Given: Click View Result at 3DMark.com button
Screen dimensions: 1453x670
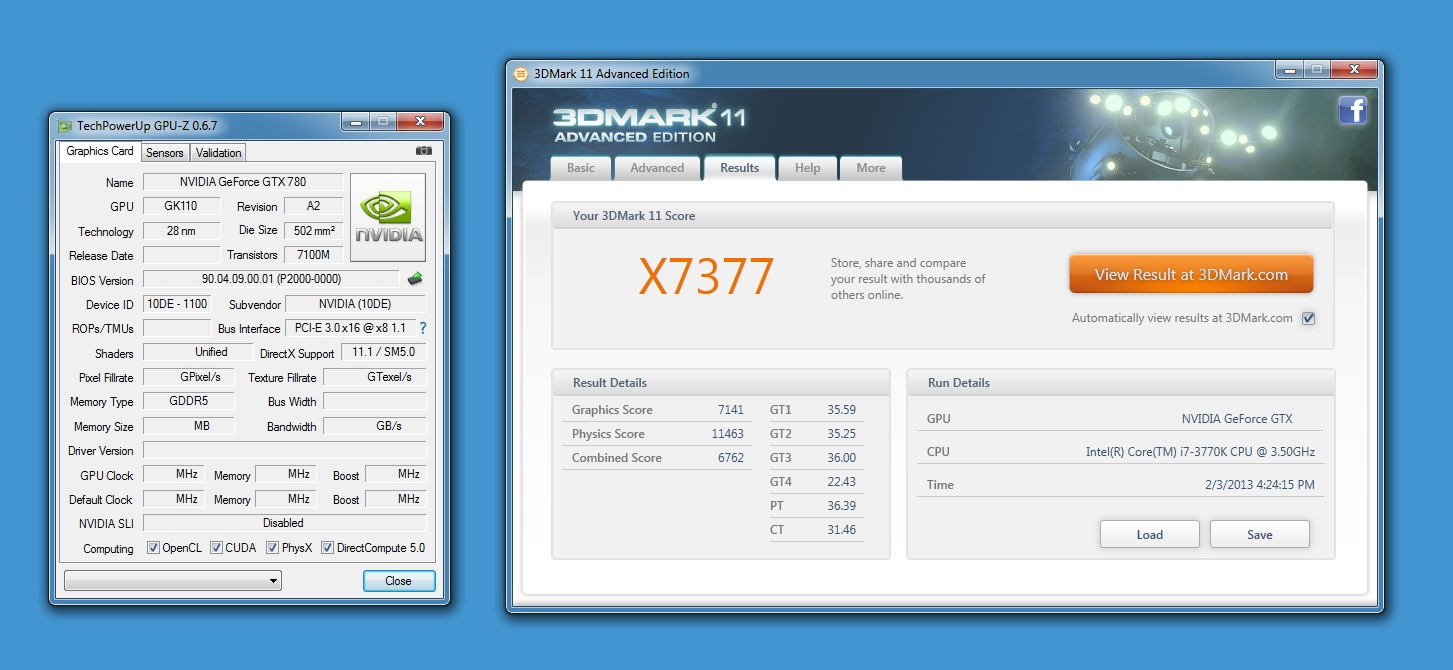Looking at the screenshot, I should coord(1190,275).
